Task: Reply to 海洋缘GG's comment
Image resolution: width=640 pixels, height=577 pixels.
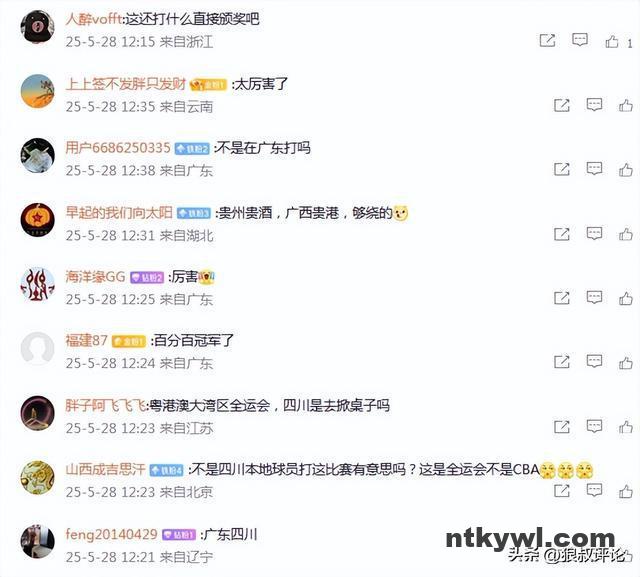Action: coord(594,297)
